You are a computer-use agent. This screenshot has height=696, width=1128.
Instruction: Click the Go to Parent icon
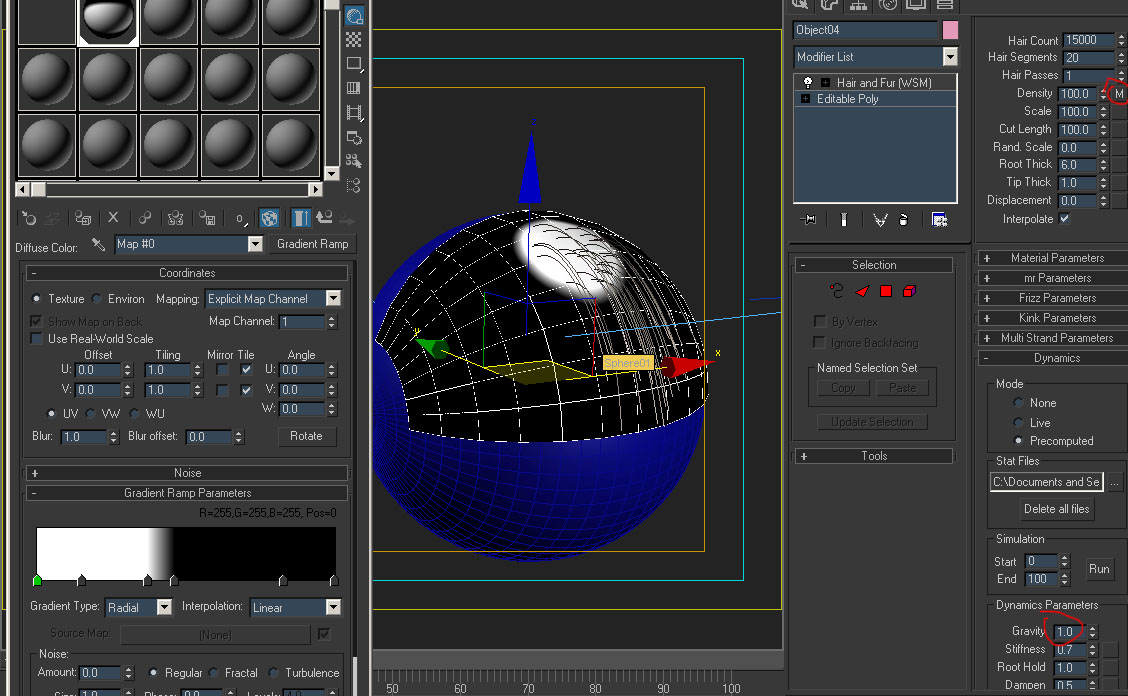click(x=324, y=218)
